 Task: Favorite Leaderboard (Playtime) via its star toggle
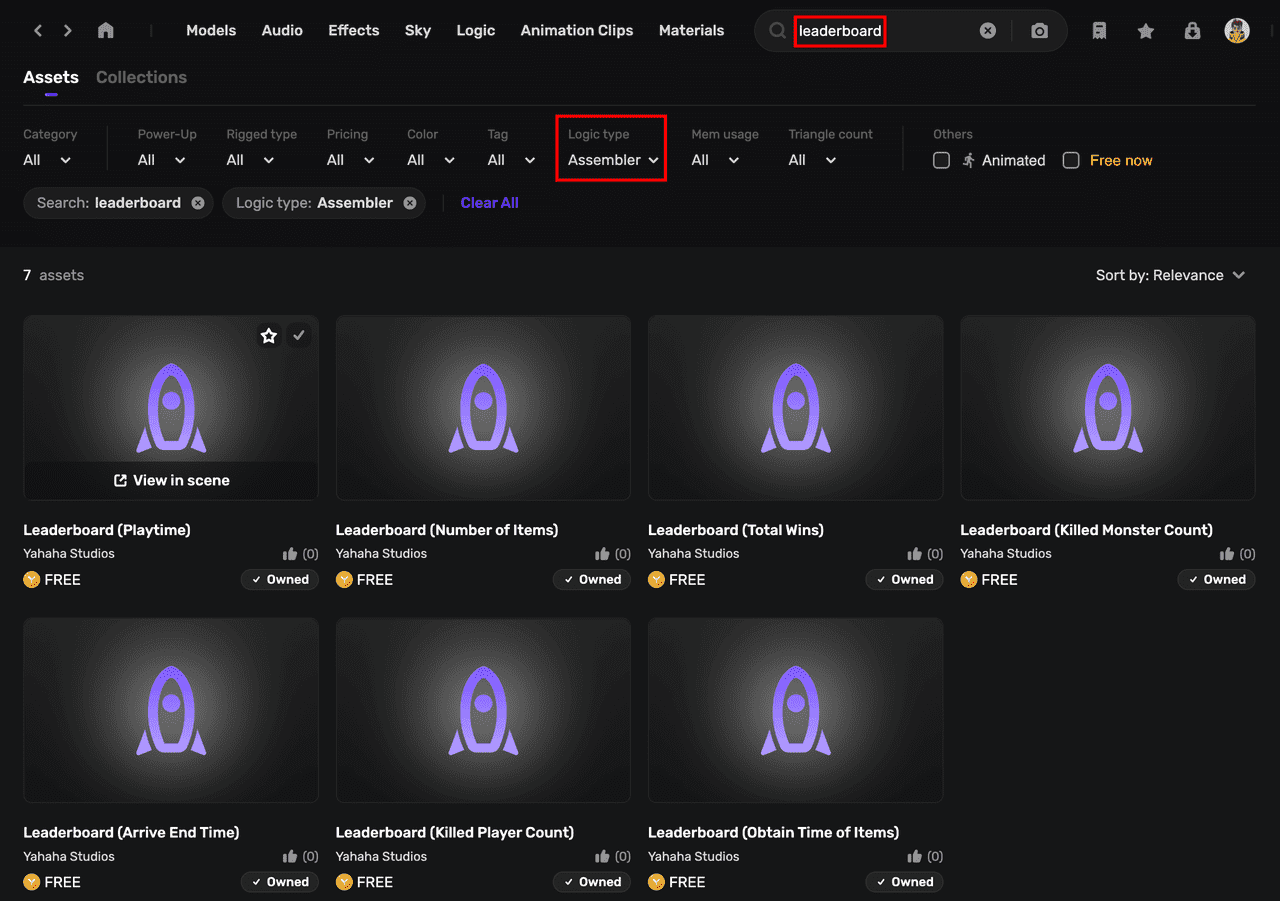click(269, 335)
